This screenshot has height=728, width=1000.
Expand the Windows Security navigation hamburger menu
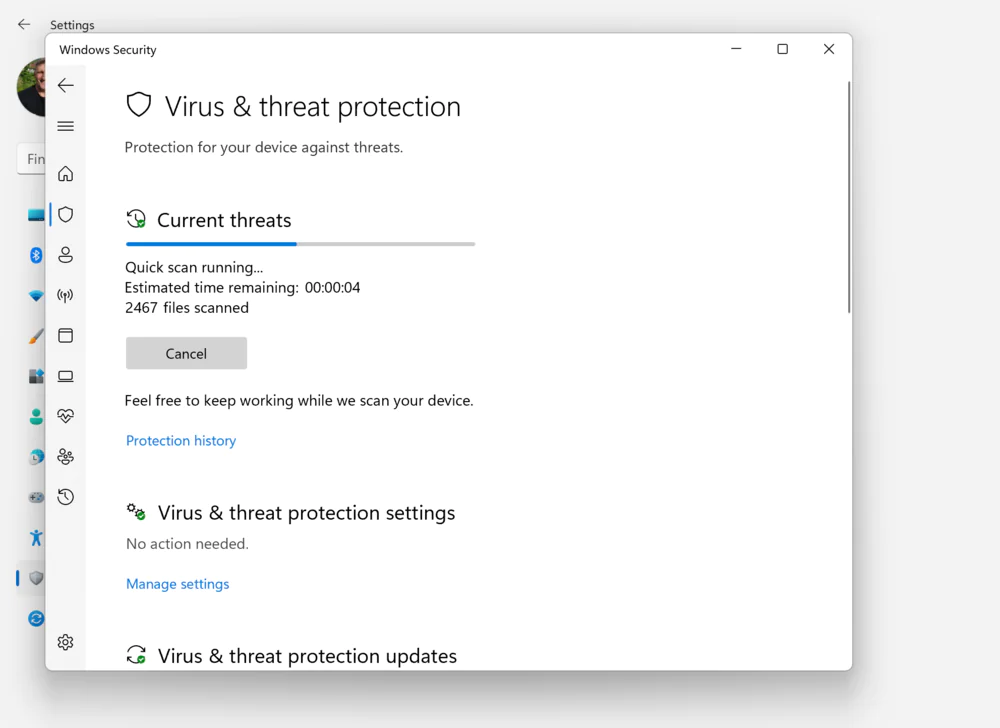tap(66, 126)
